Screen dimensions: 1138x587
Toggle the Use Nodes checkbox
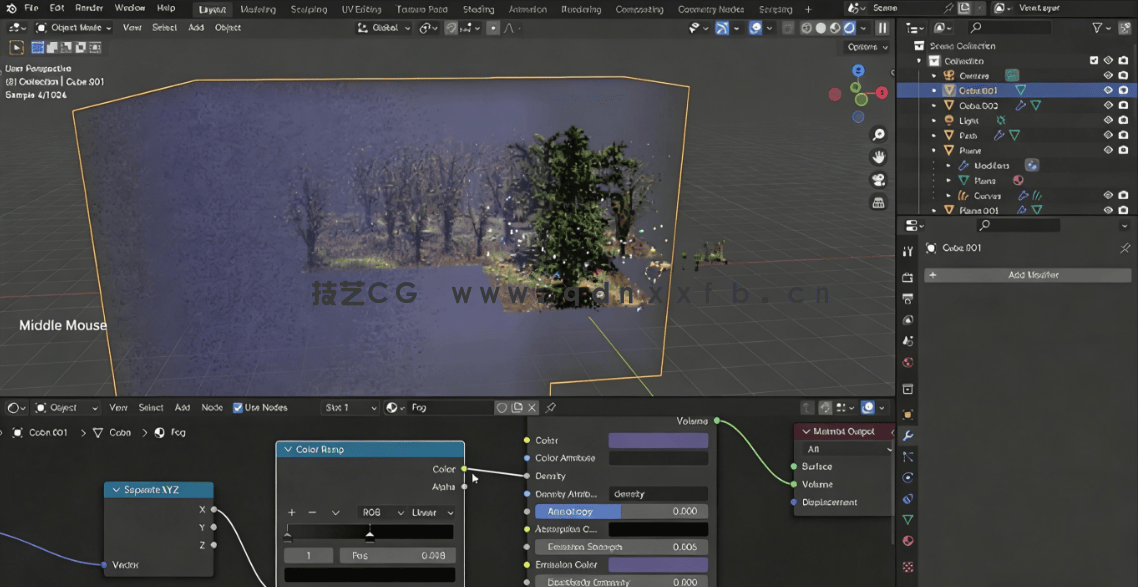pyautogui.click(x=238, y=407)
